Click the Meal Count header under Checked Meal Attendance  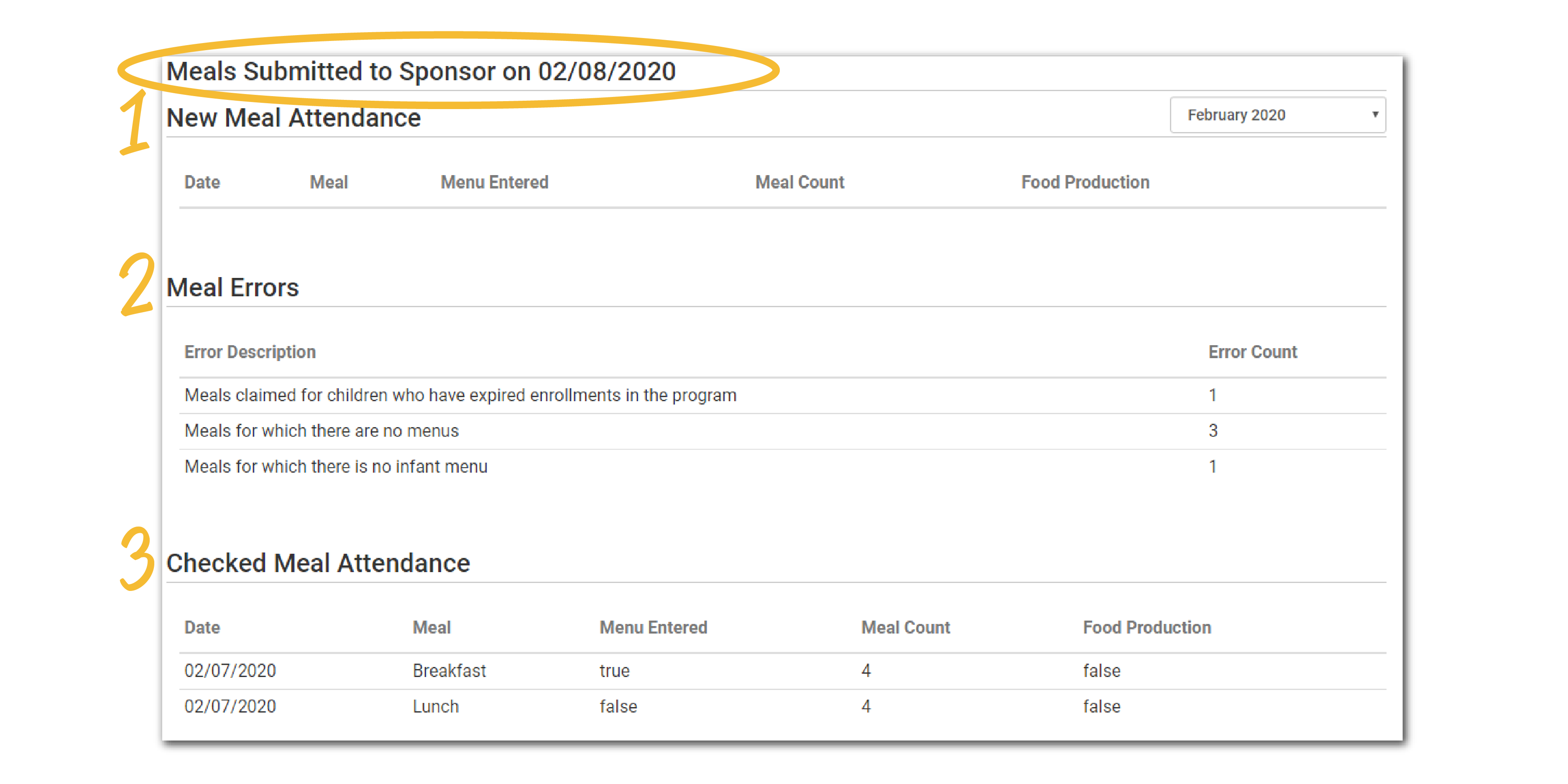pyautogui.click(x=905, y=627)
